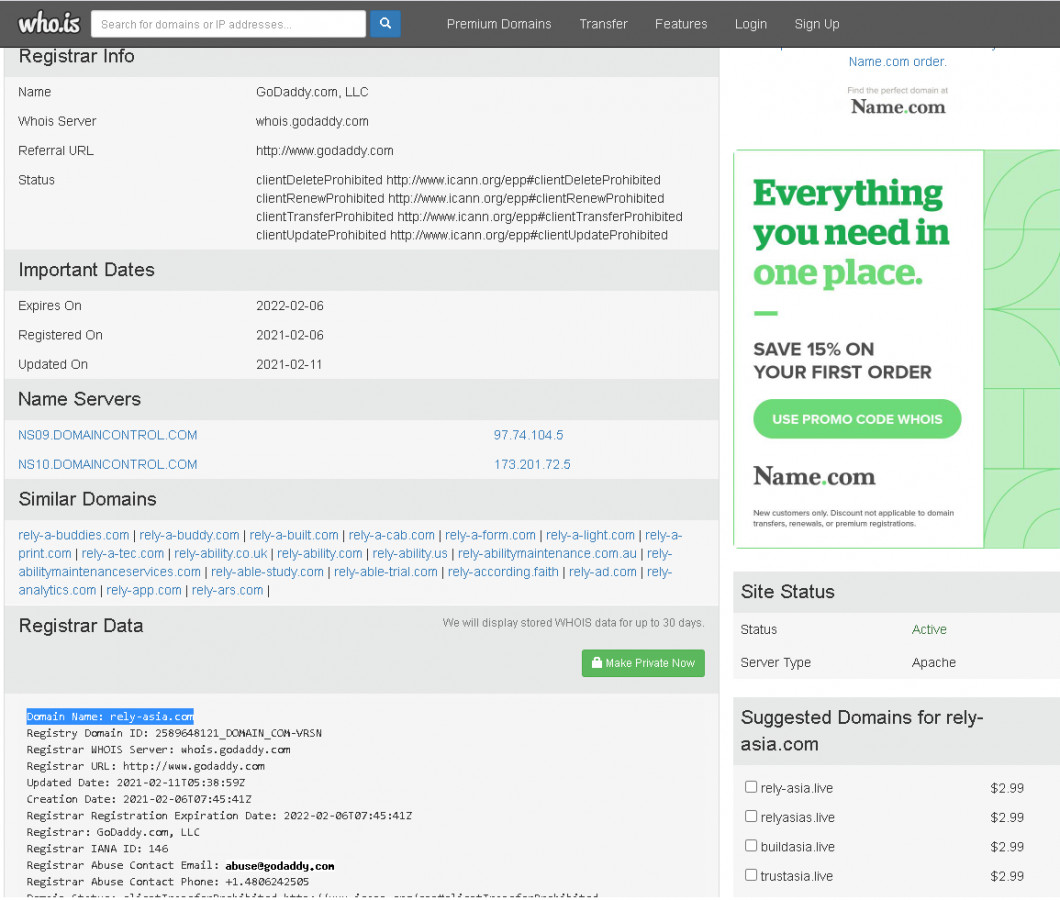Check the trustasia.live checkbox
Viewport: 1060px width, 900px height.
coord(750,874)
